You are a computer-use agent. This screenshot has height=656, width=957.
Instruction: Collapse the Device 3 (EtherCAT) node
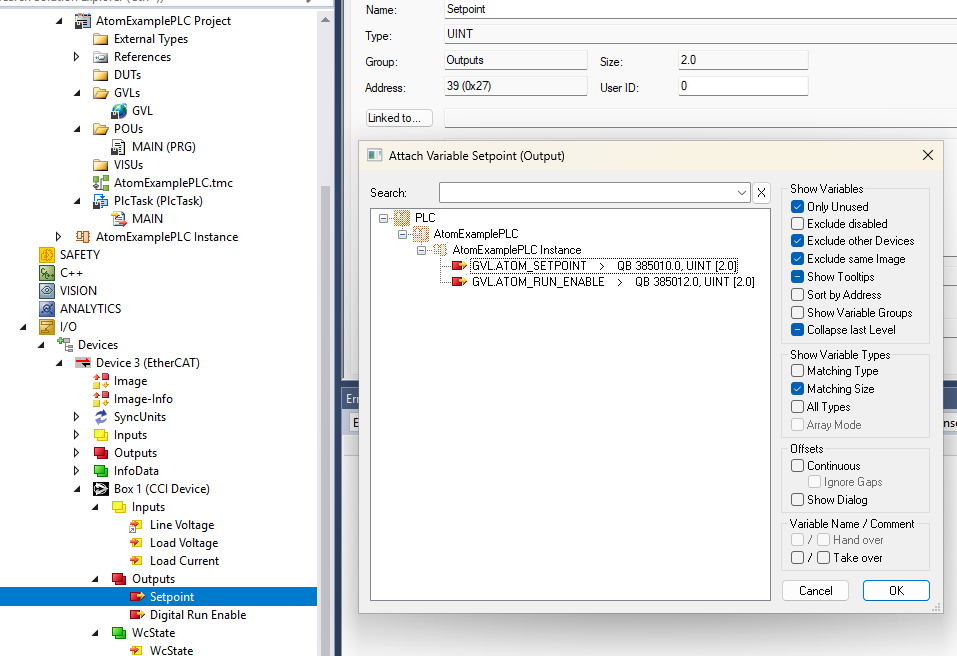point(59,362)
